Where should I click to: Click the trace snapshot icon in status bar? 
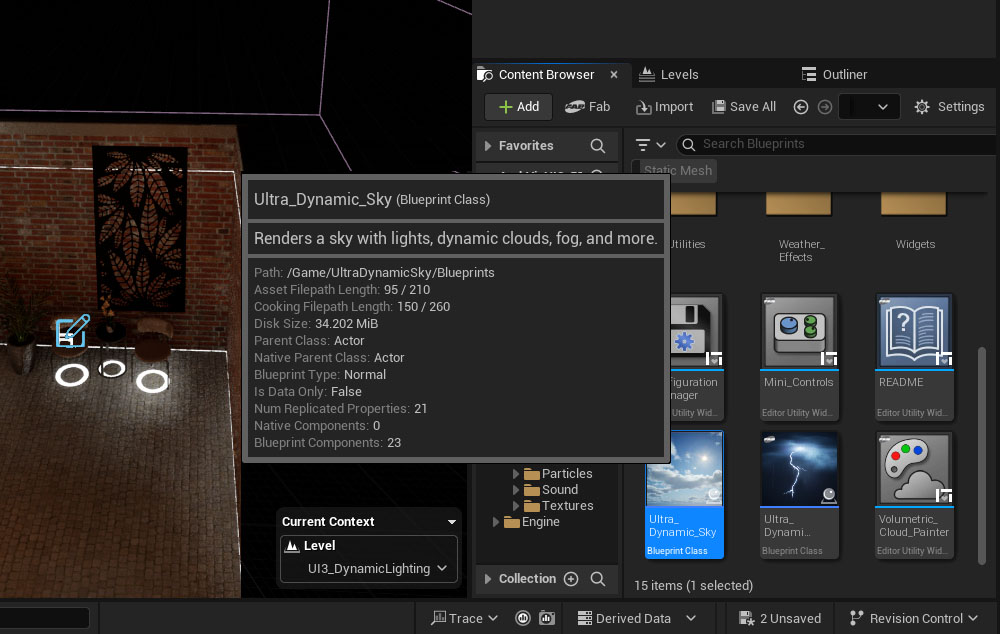click(547, 618)
